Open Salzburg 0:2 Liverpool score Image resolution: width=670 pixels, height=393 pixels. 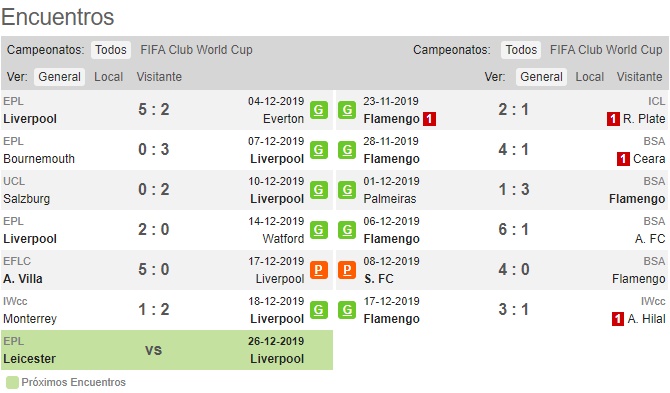point(154,190)
